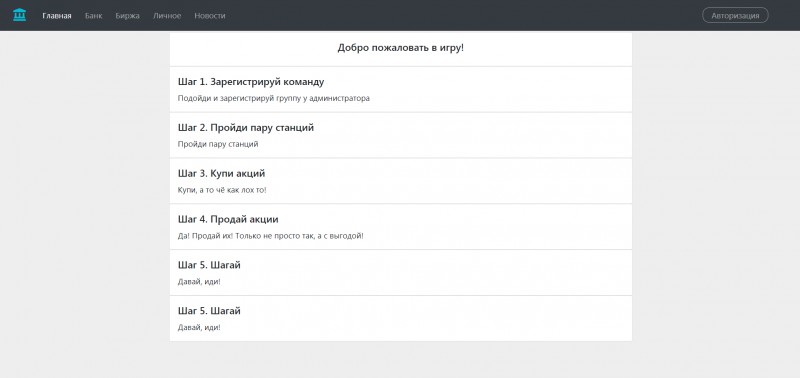Click 'Шаг 1. Зарегистрируй команду' heading
This screenshot has height=378, width=800.
pos(251,82)
